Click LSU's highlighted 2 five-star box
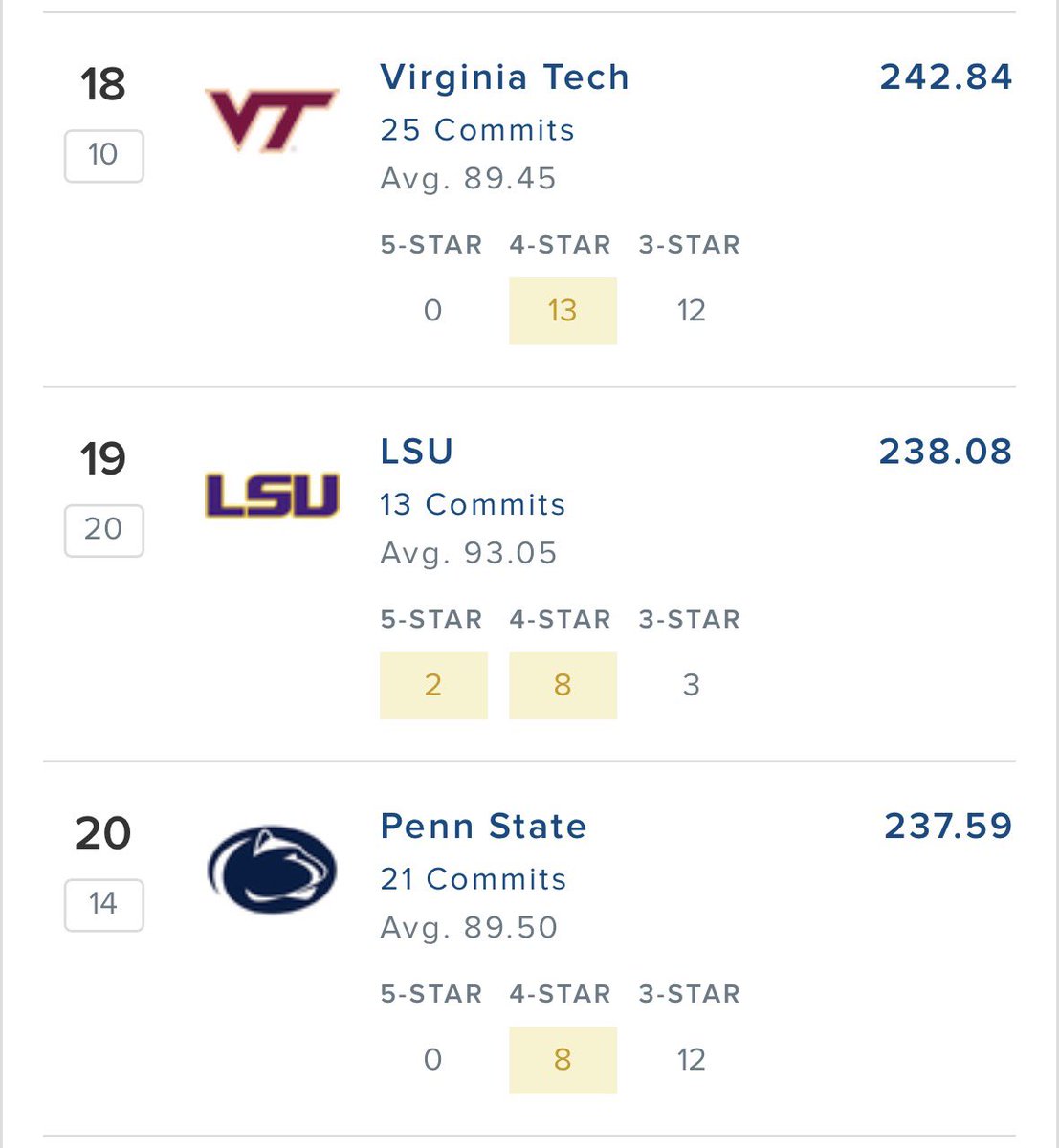 pos(433,686)
